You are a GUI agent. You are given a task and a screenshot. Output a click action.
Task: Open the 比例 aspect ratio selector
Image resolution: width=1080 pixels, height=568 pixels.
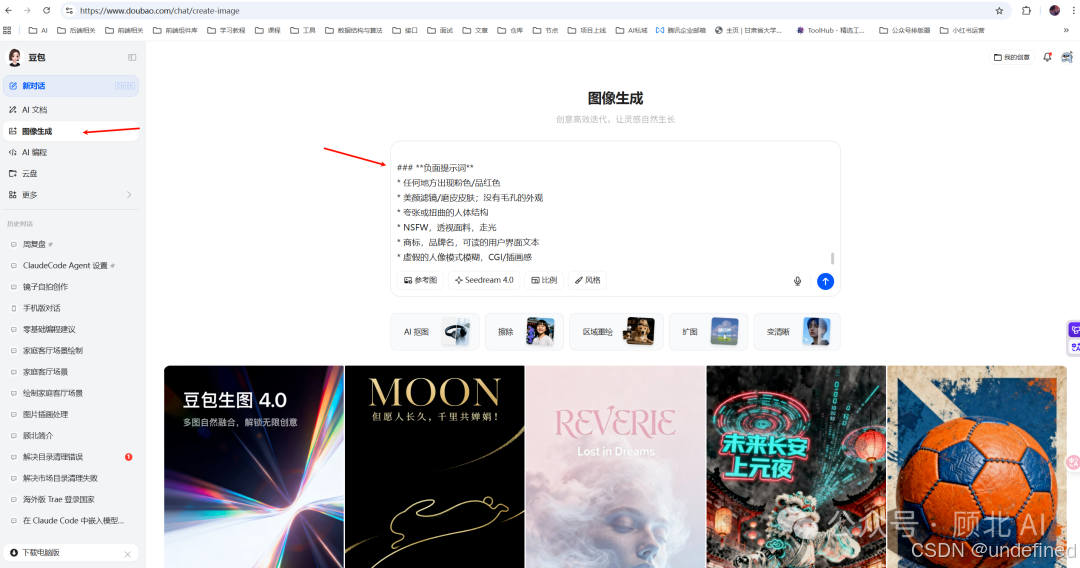coord(544,280)
